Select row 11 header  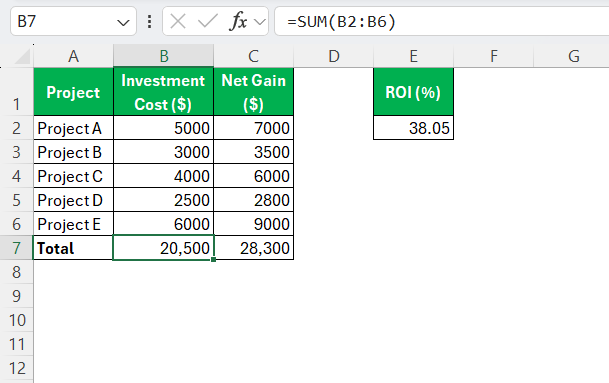click(x=16, y=344)
